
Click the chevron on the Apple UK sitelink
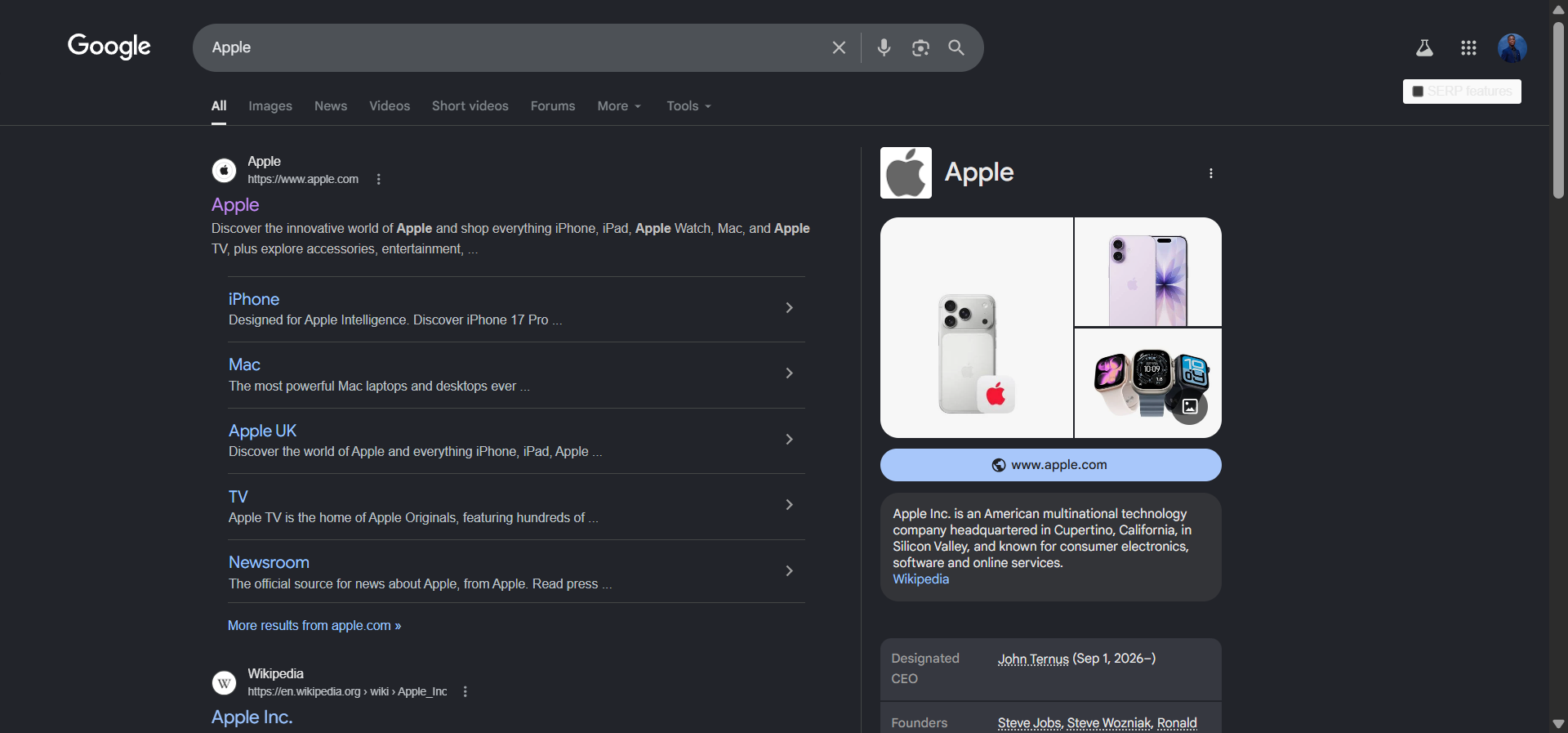[x=789, y=440]
